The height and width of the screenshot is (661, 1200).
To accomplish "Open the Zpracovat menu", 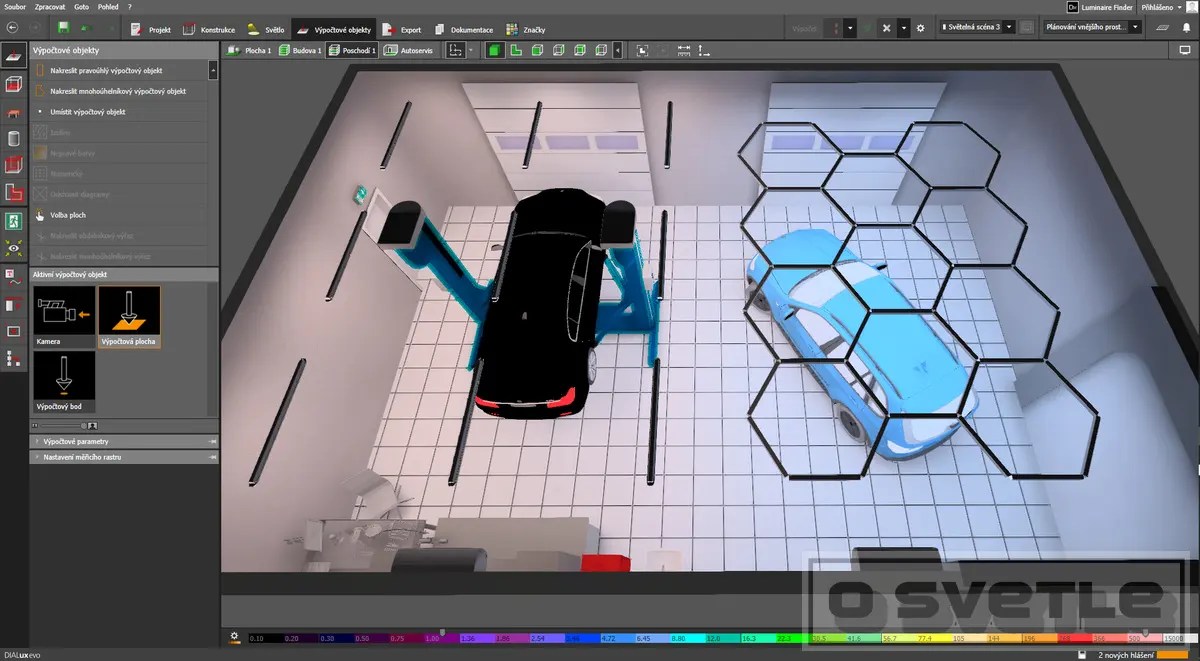I will [51, 6].
